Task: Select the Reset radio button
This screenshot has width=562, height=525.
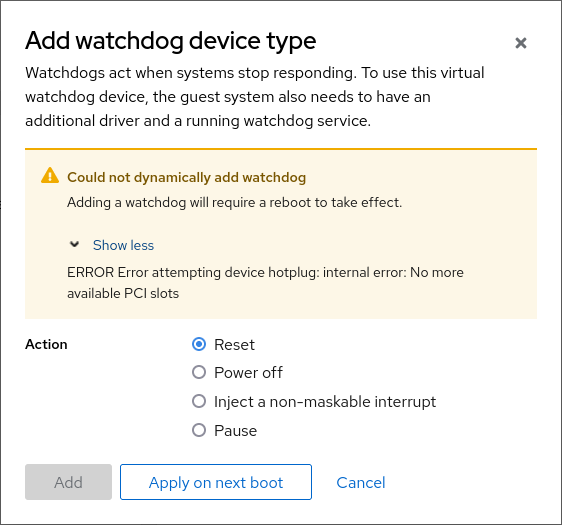Action: pyautogui.click(x=199, y=344)
